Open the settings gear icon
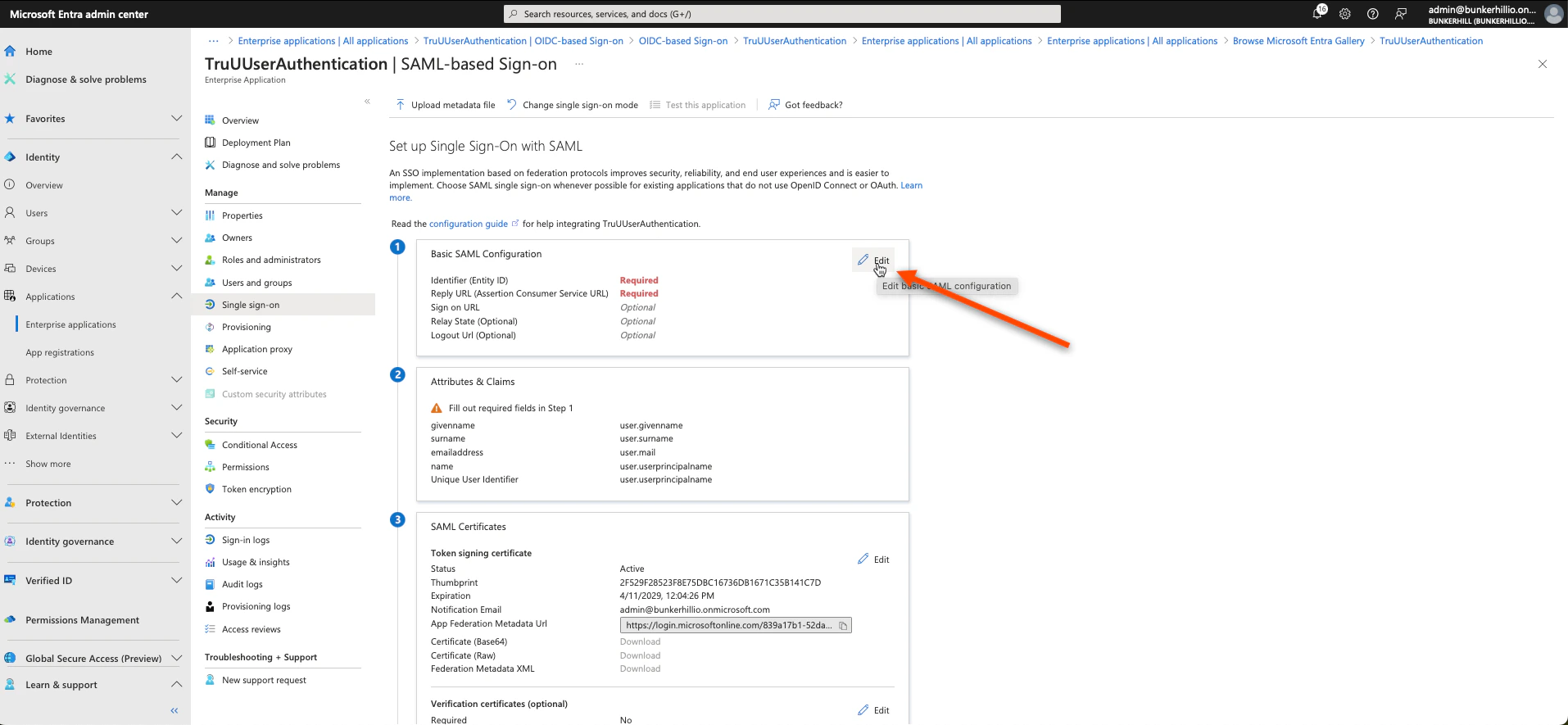The image size is (1568, 725). pyautogui.click(x=1345, y=14)
